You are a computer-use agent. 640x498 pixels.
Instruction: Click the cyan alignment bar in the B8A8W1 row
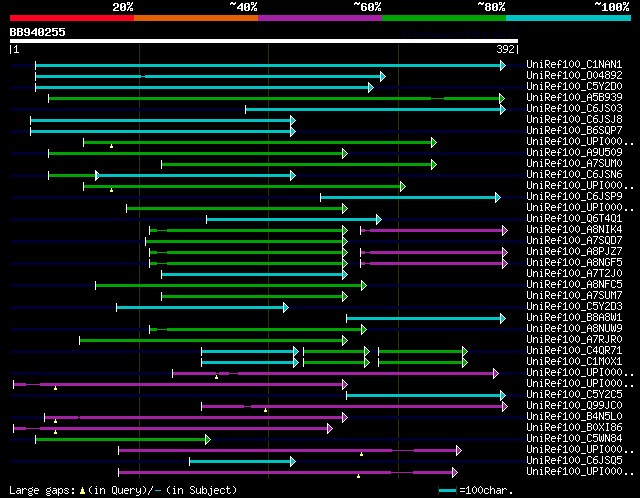426,319
